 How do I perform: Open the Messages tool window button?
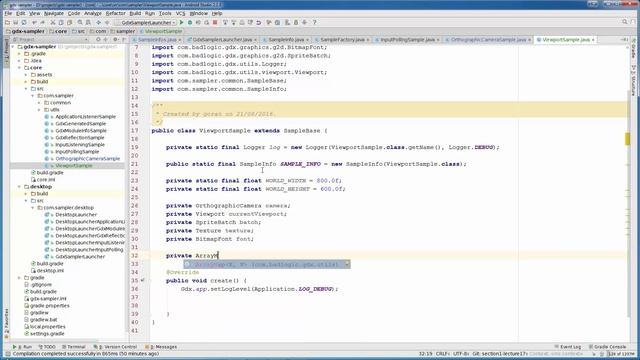point(161,347)
